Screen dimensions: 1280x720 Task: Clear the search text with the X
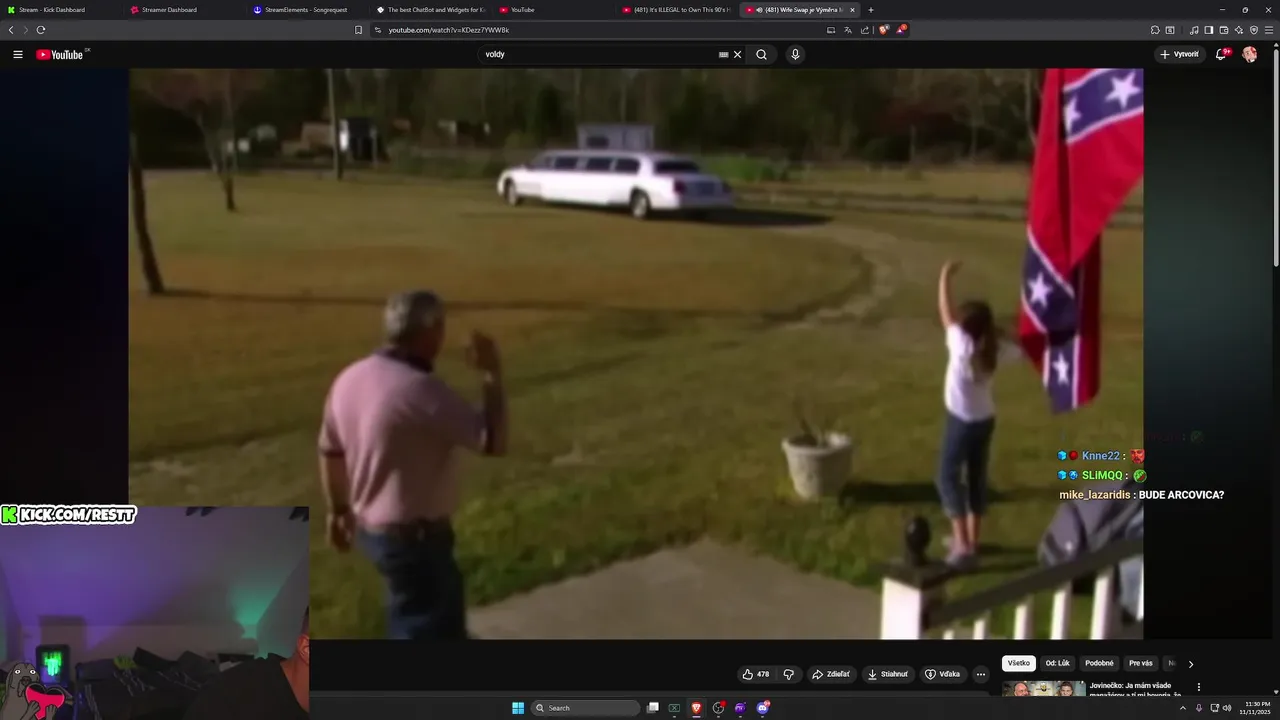(738, 55)
